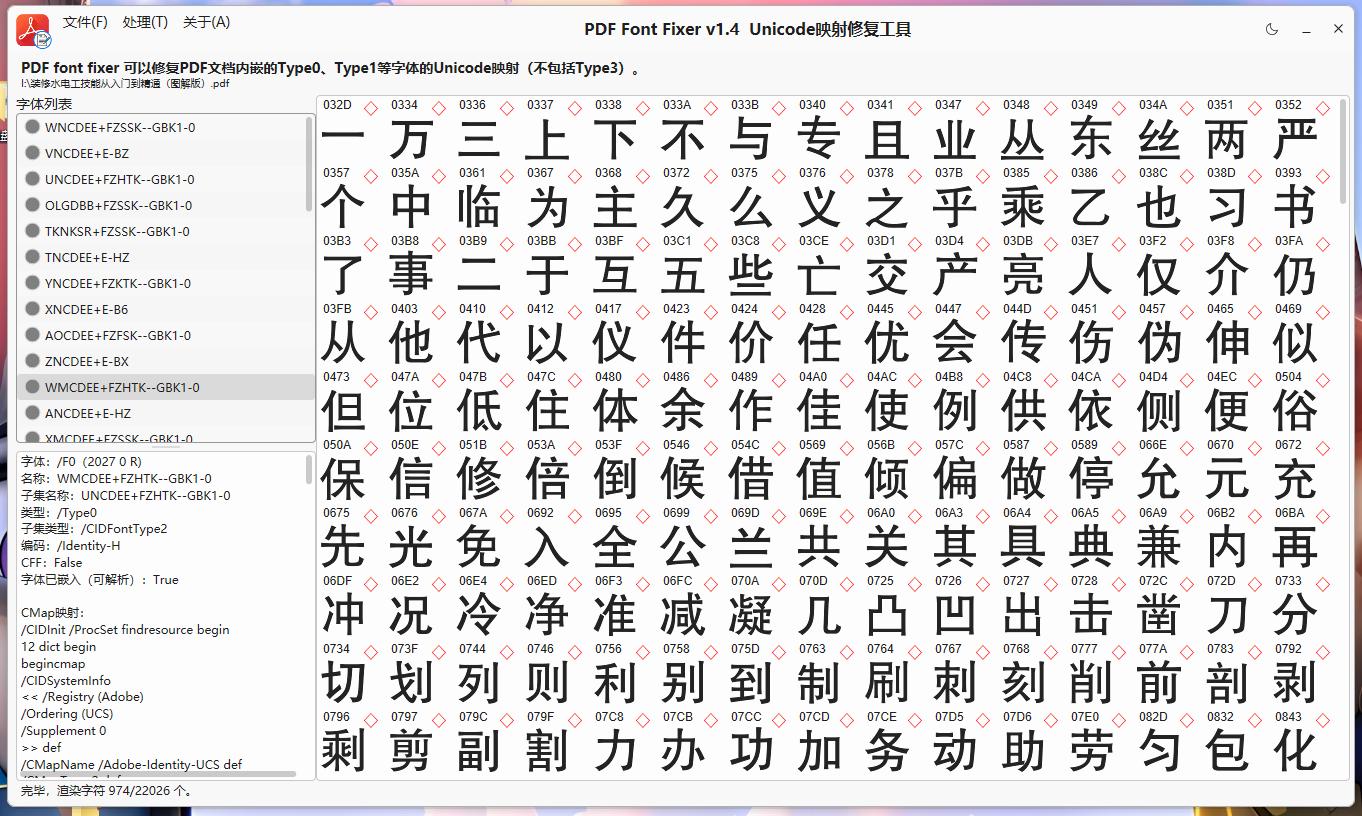1362x816 pixels.
Task: Toggle the status circle beside WNCDEE+FZSSK--GBK1-0
Action: [32, 127]
